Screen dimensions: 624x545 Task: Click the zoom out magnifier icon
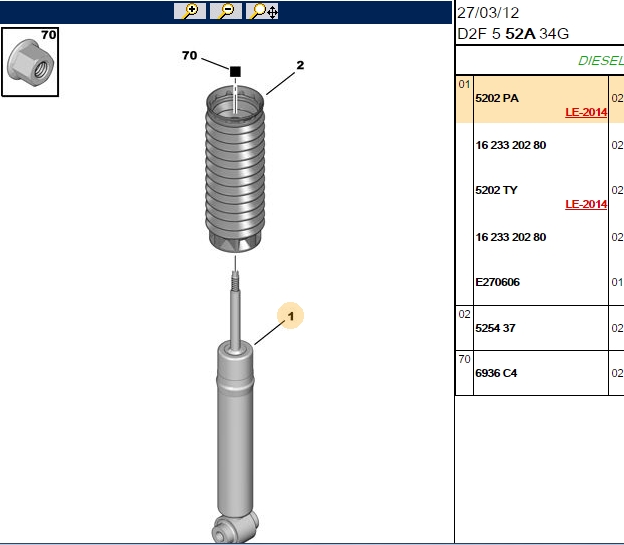(226, 11)
